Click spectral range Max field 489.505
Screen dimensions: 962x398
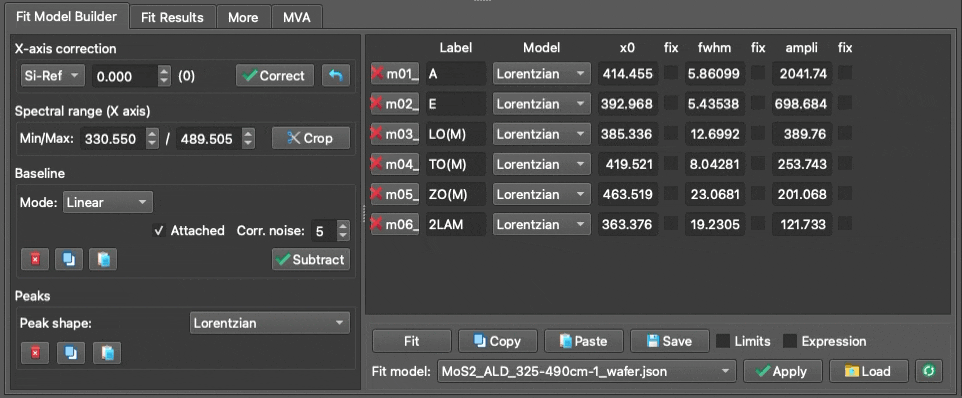click(x=209, y=139)
